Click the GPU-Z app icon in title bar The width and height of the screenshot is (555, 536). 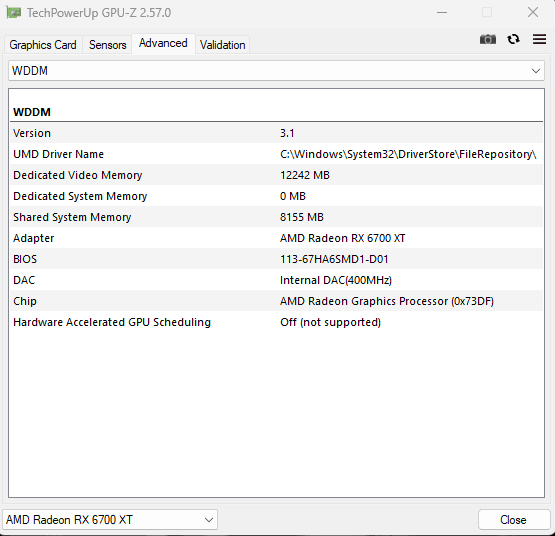coord(14,13)
